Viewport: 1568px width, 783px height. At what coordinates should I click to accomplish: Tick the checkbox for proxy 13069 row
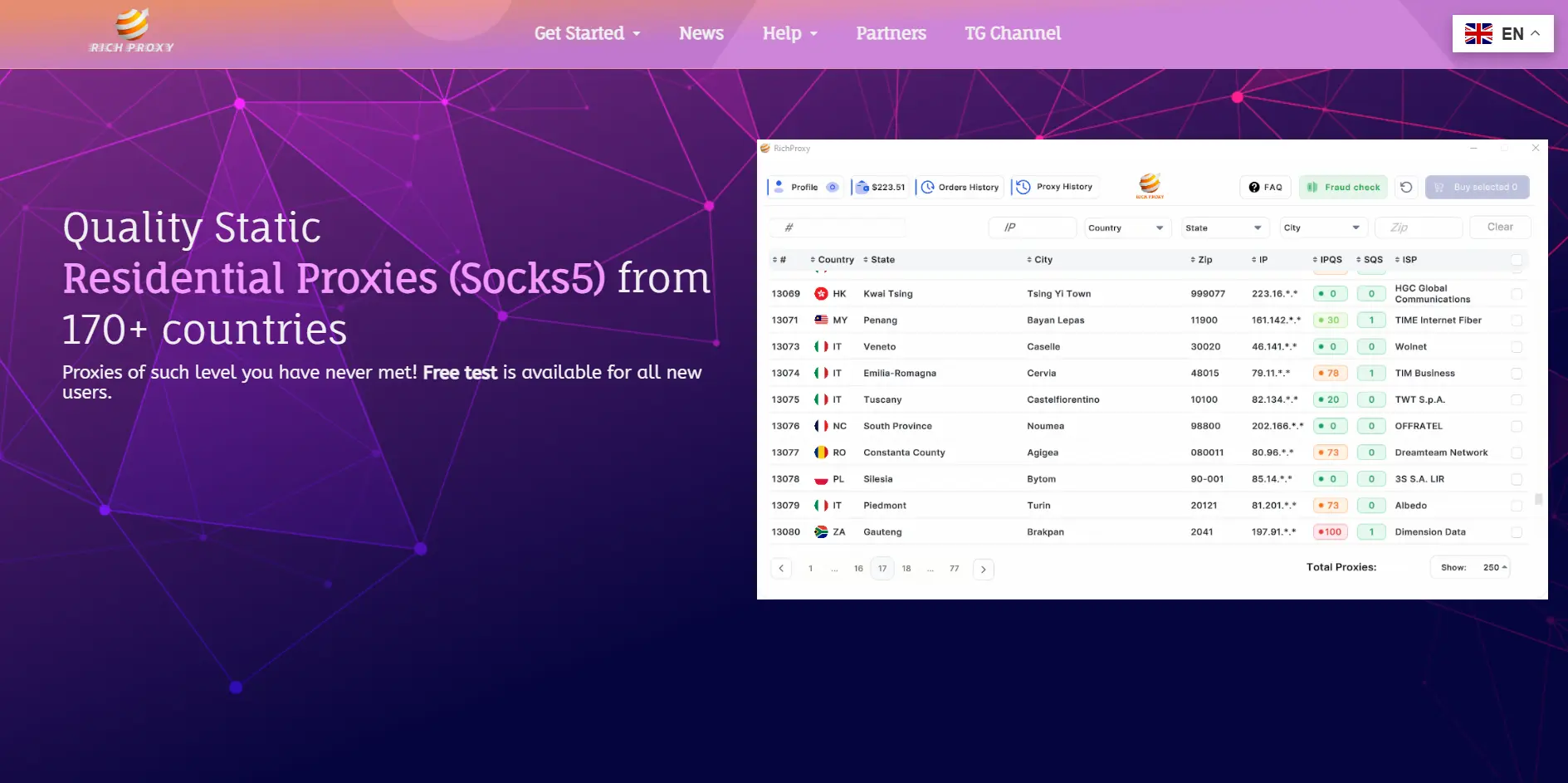click(x=1517, y=294)
